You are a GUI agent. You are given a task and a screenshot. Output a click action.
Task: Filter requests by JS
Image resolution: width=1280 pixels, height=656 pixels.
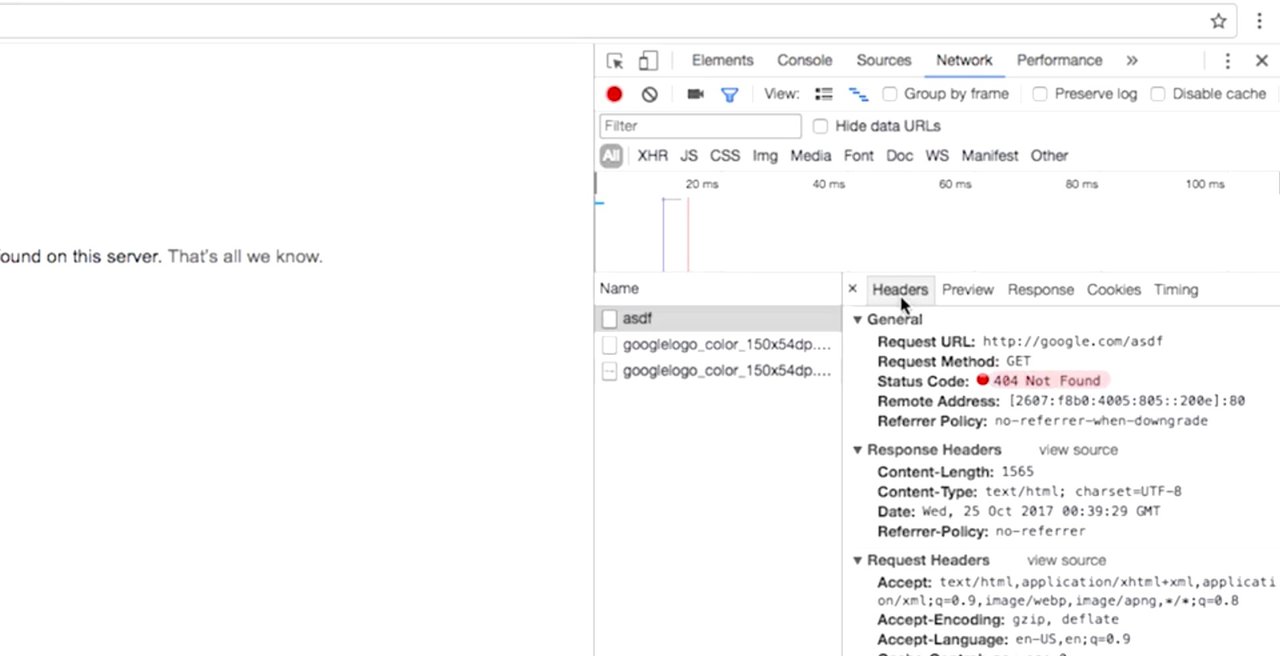pos(689,156)
